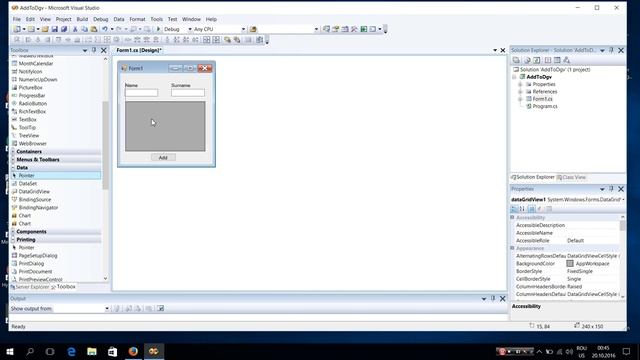Click the Form1.cs [Design] document tab

pos(139,50)
